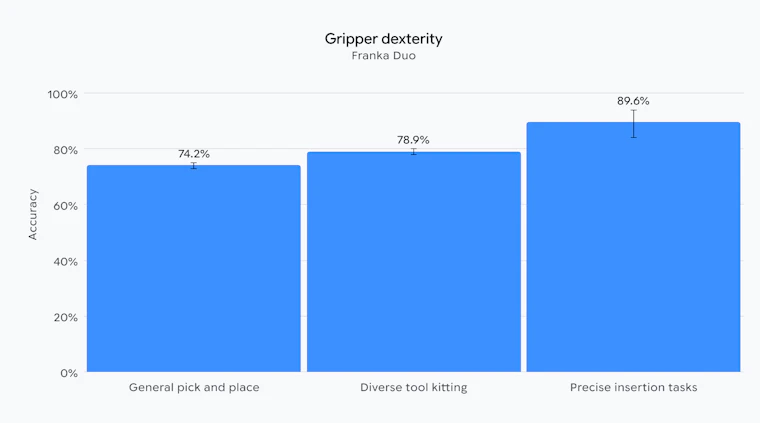Click the Accuracy axis label
Viewport: 760px width, 423px height.
coord(32,214)
